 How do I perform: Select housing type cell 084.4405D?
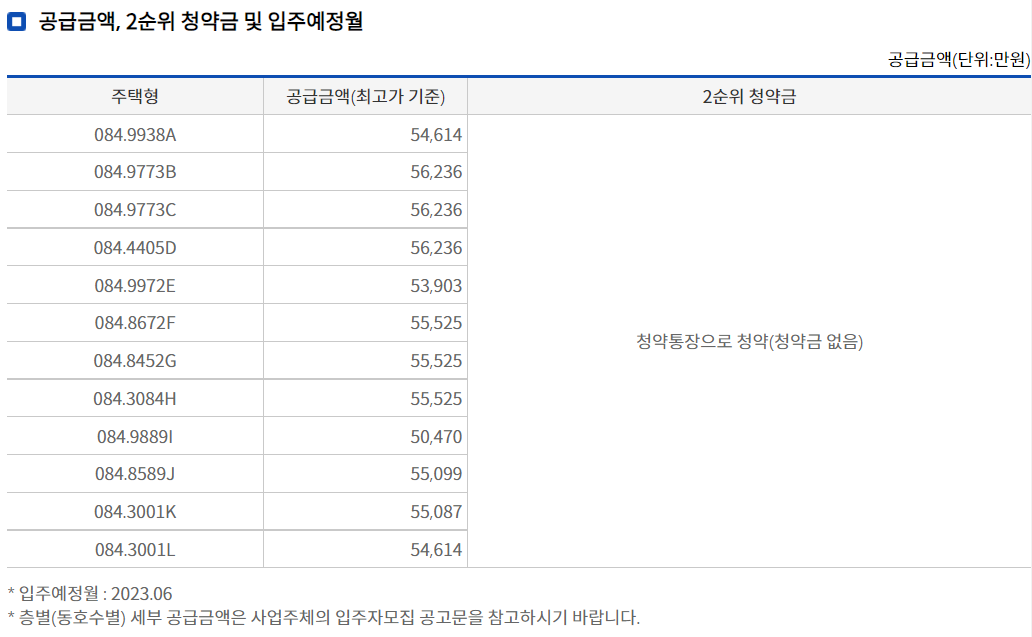(135, 248)
